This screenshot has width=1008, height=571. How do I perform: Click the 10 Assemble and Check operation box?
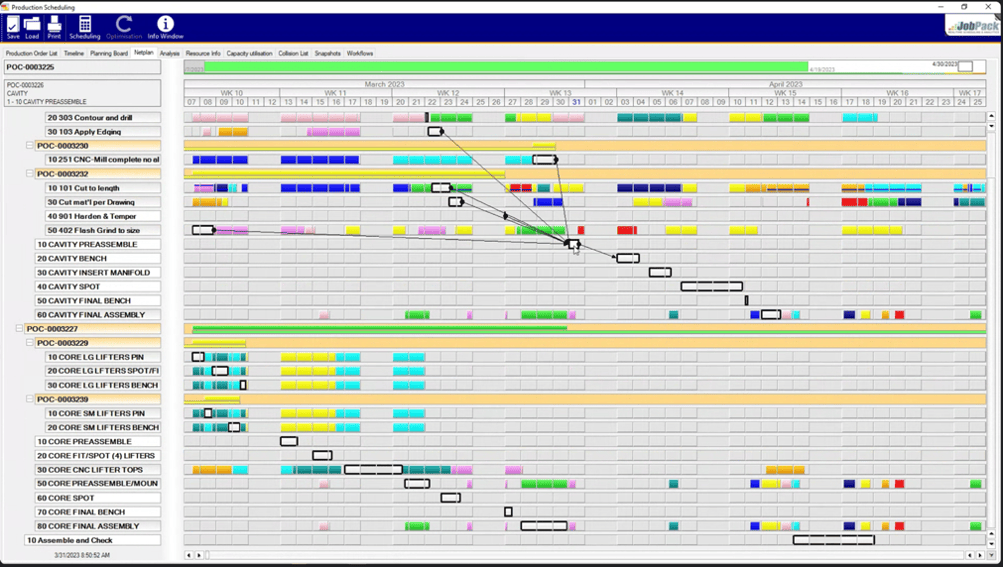click(x=834, y=541)
